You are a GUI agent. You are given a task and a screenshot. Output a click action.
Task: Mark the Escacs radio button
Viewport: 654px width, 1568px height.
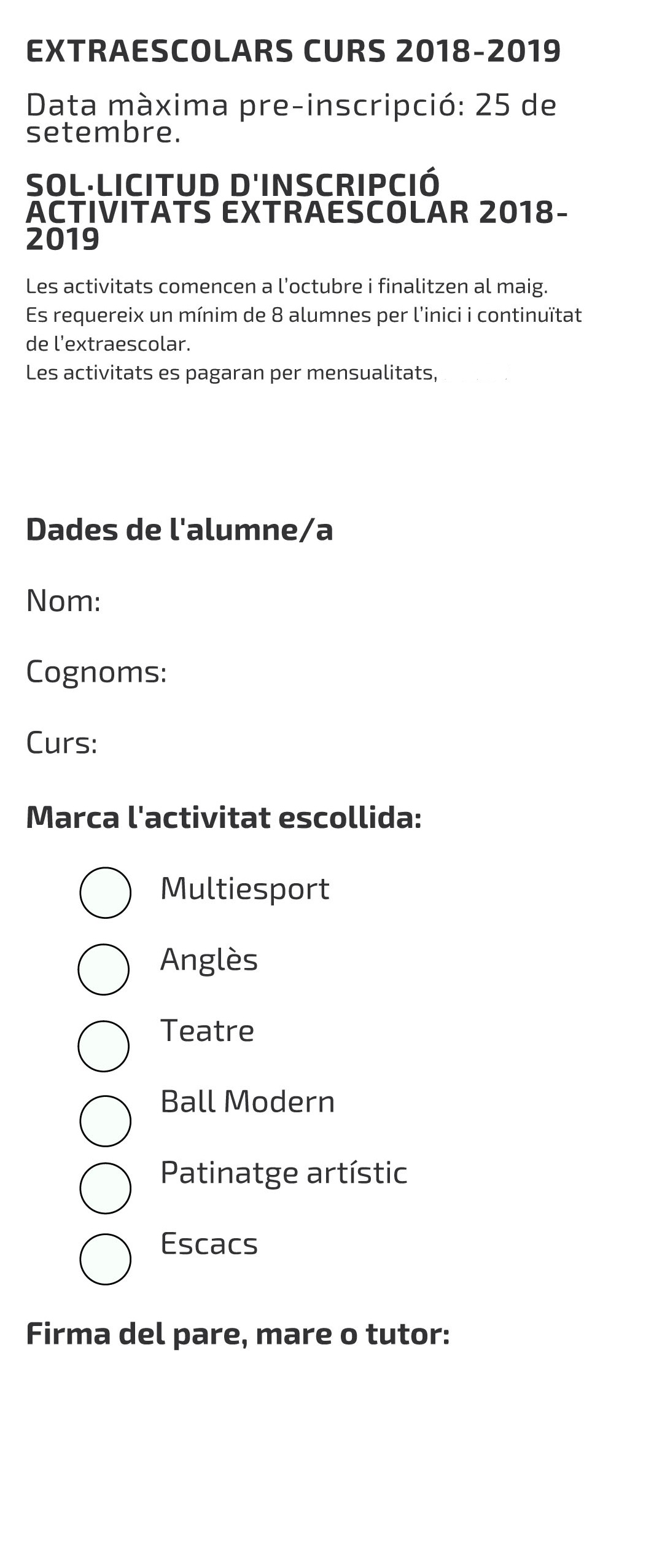point(105,1259)
